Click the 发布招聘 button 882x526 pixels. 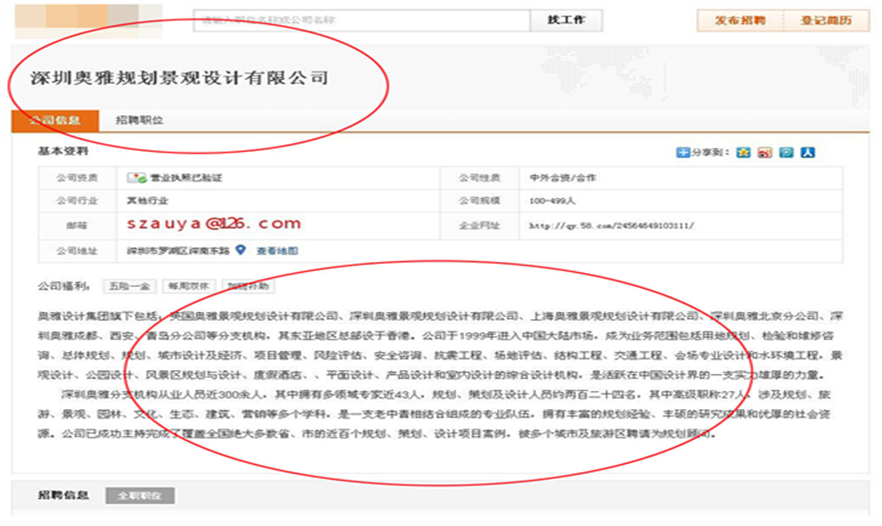(739, 20)
